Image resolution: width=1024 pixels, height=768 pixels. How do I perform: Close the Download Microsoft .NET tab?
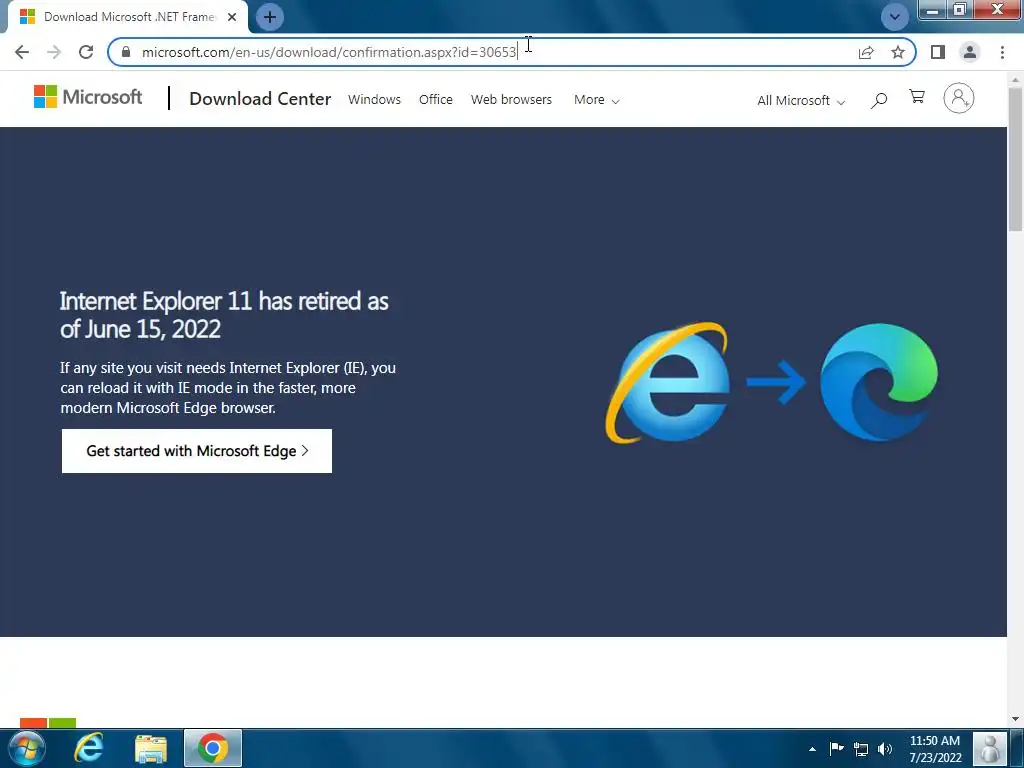[x=232, y=17]
